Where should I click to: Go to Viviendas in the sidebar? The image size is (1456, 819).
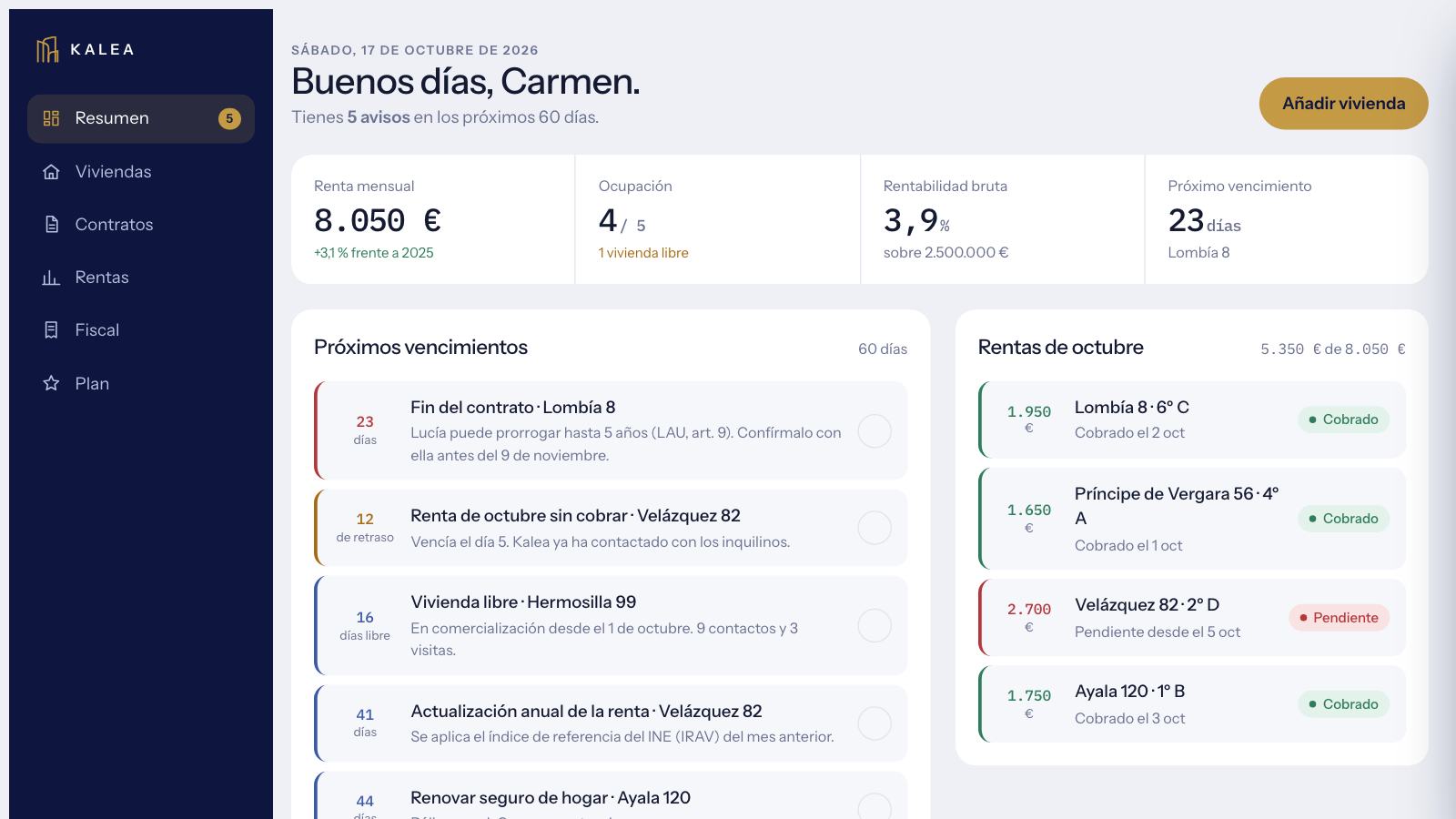141,172
